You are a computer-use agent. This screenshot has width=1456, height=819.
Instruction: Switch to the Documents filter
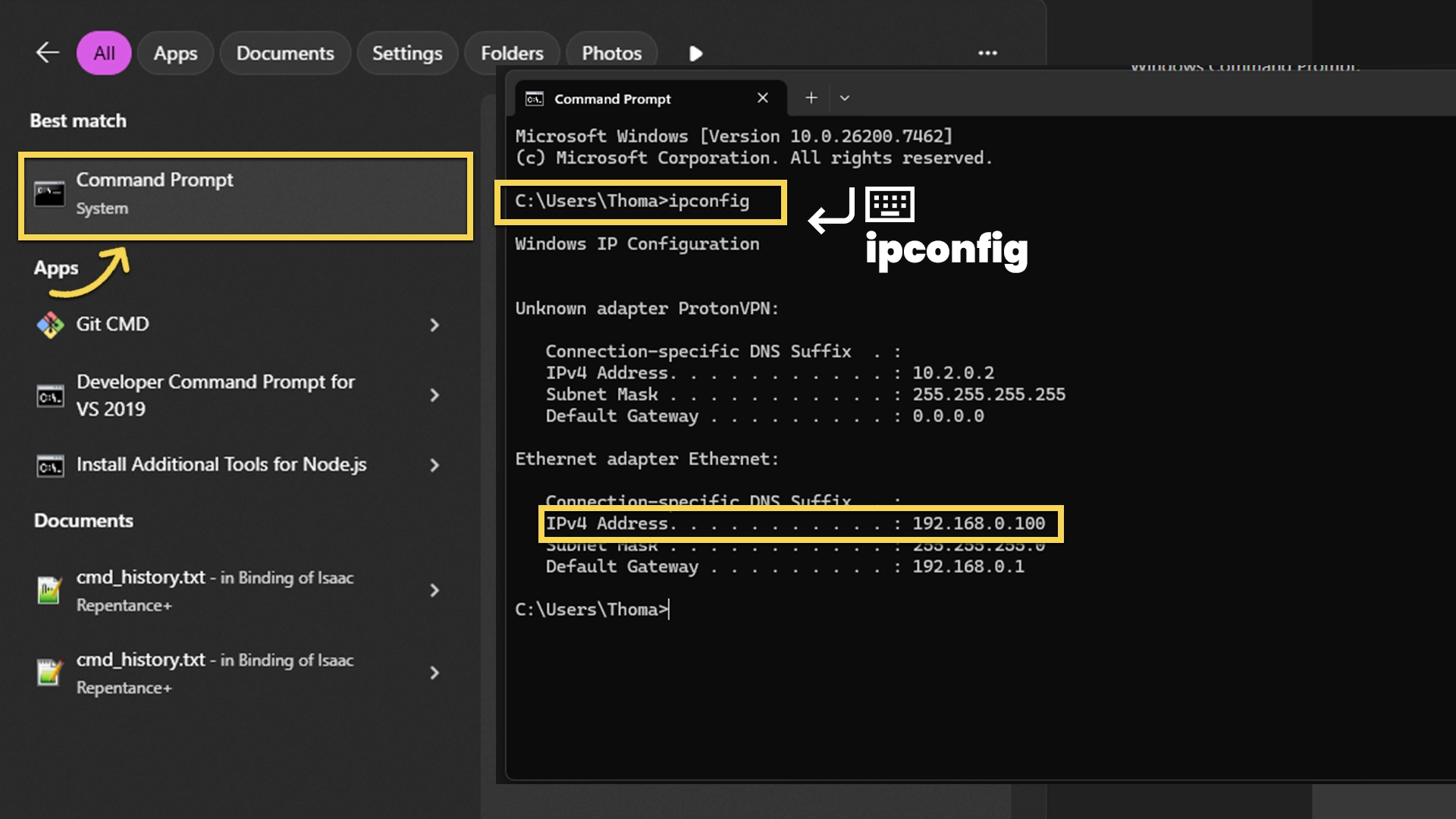pos(285,53)
